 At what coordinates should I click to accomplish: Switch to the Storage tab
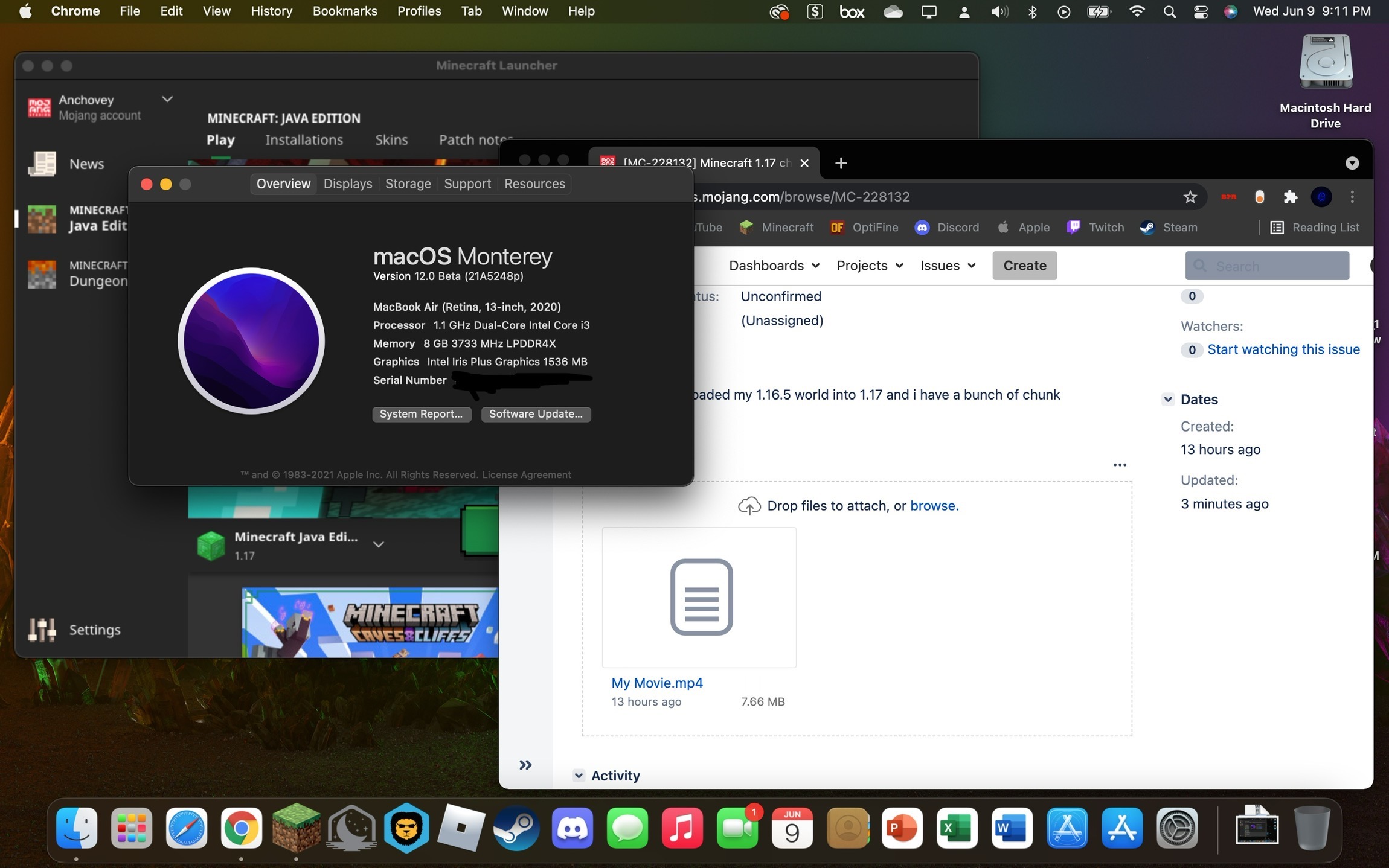[x=408, y=183]
